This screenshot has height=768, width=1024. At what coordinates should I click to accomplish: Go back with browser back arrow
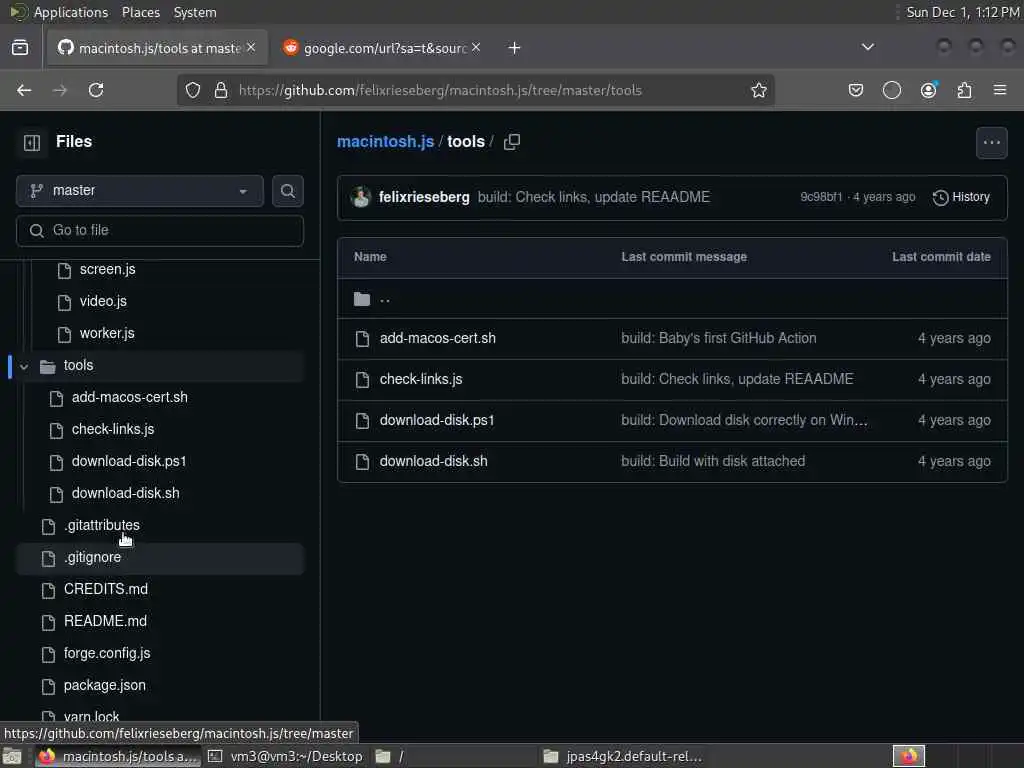(x=24, y=90)
